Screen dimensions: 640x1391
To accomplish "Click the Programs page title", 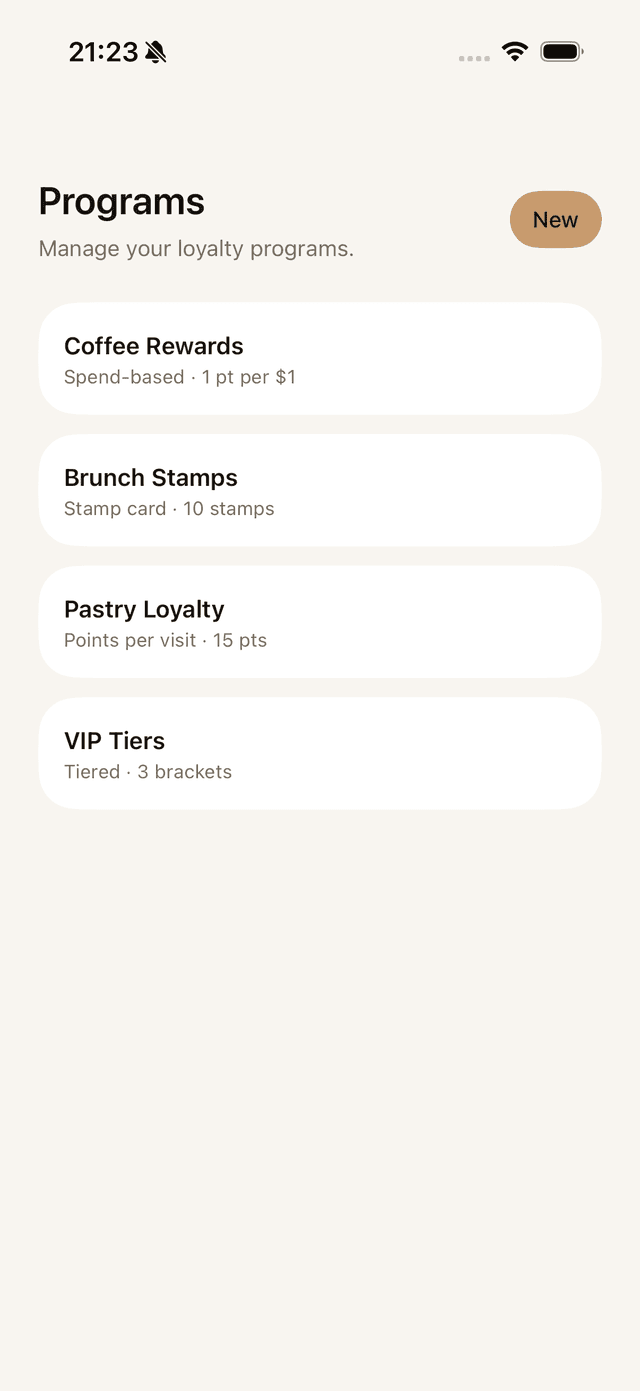I will (121, 201).
